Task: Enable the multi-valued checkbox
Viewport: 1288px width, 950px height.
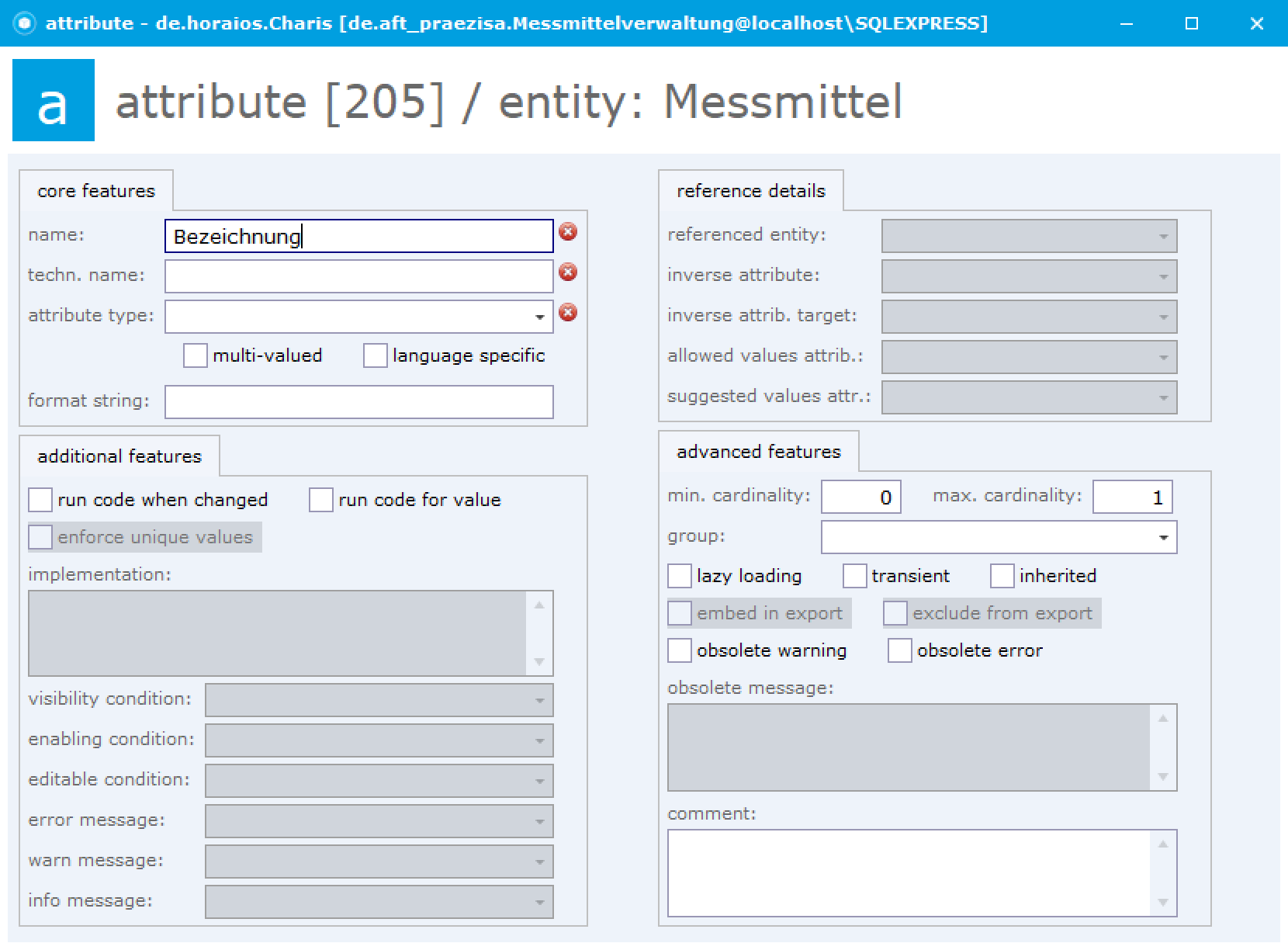Action: pos(196,355)
